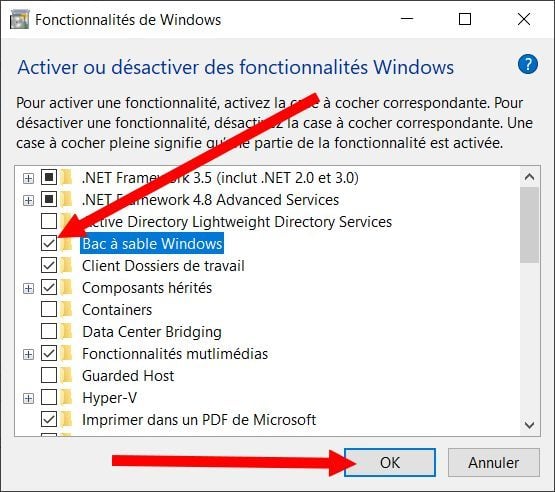This screenshot has width=555, height=492.
Task: Expand the Hyper-V tree node
Action: point(28,399)
